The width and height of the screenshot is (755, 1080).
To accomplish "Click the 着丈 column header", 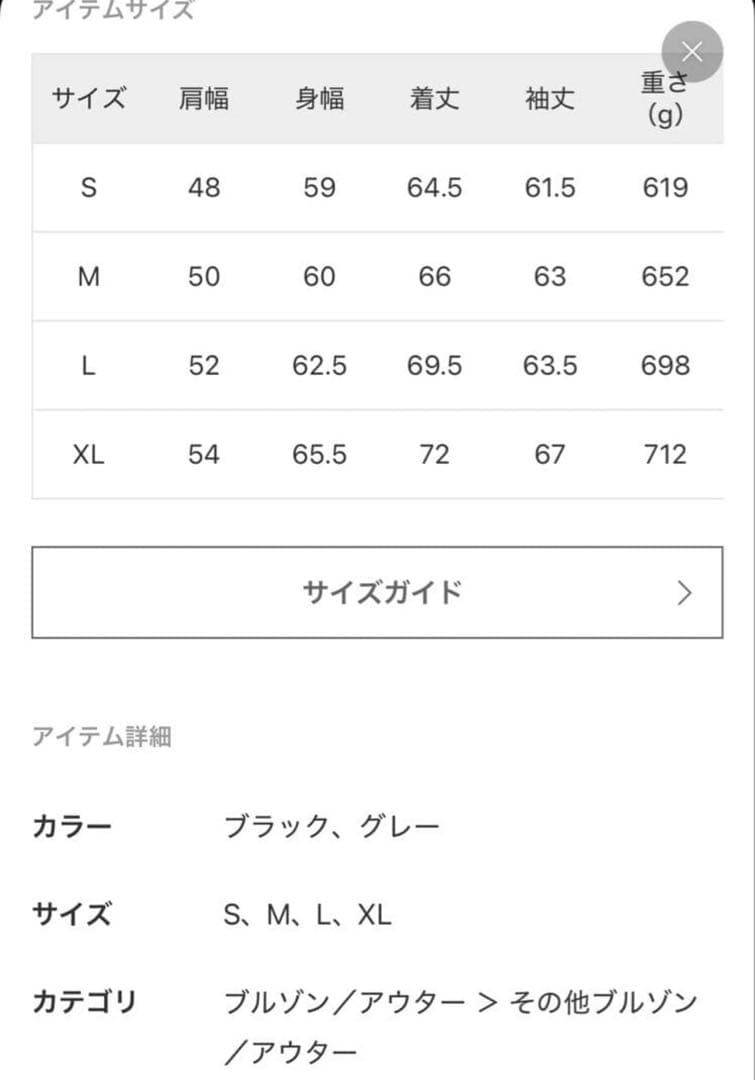I will click(434, 100).
